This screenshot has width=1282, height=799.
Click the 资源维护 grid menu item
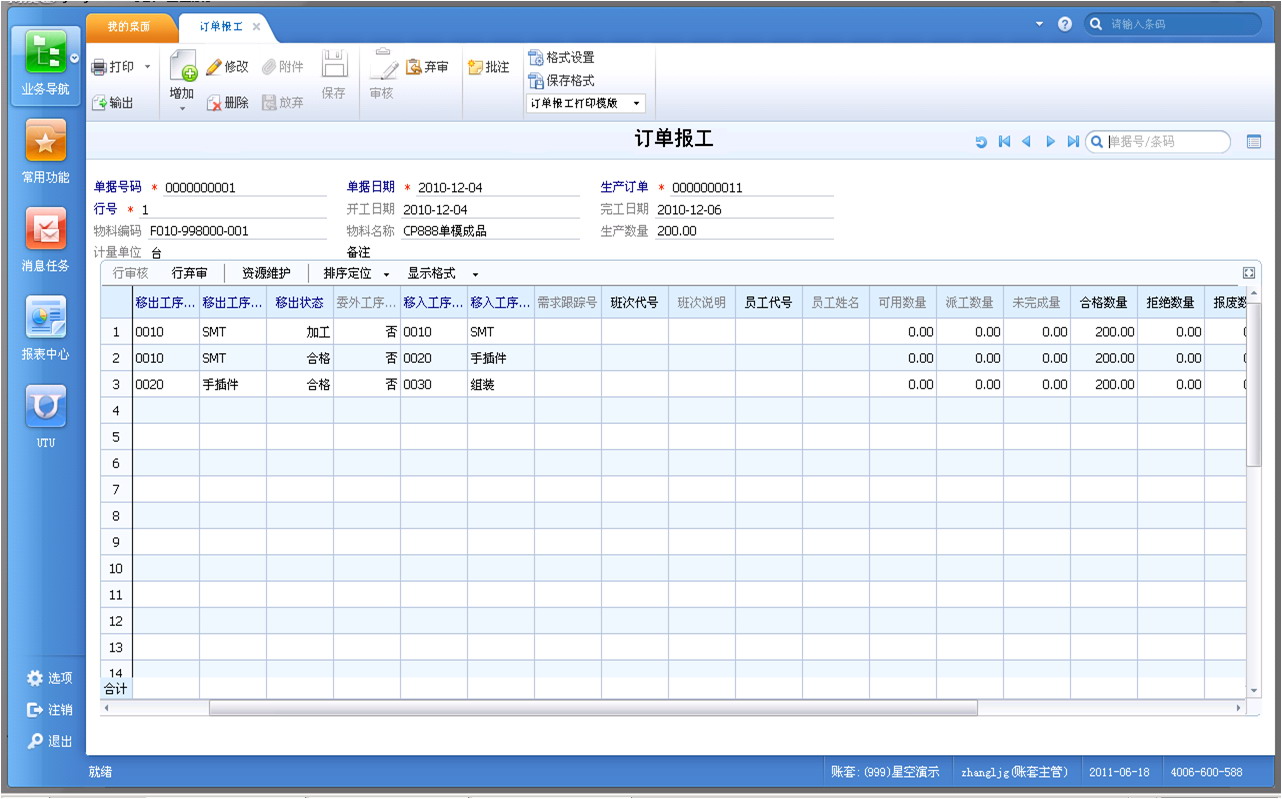[266, 273]
